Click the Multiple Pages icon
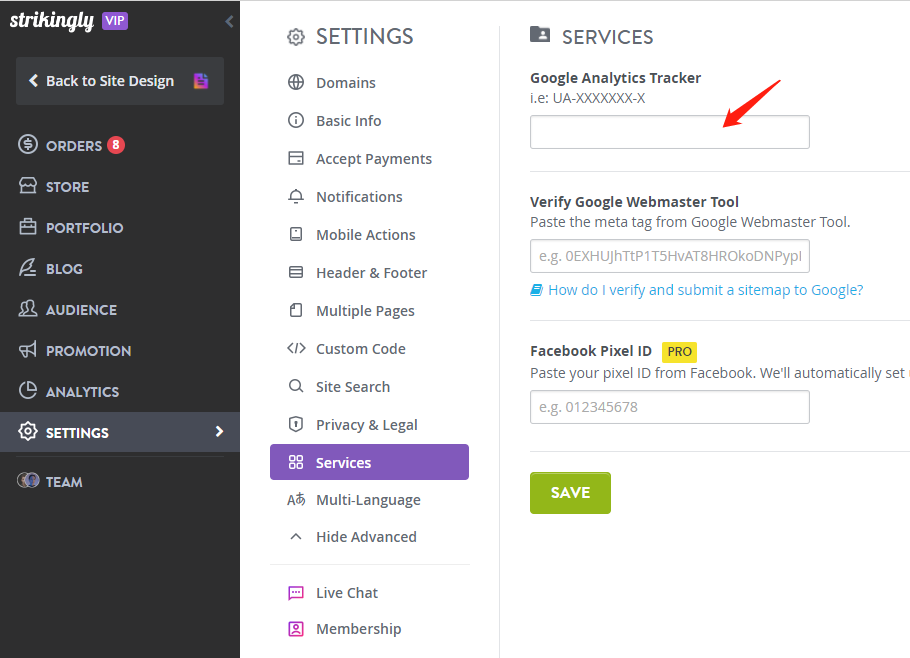 296,310
